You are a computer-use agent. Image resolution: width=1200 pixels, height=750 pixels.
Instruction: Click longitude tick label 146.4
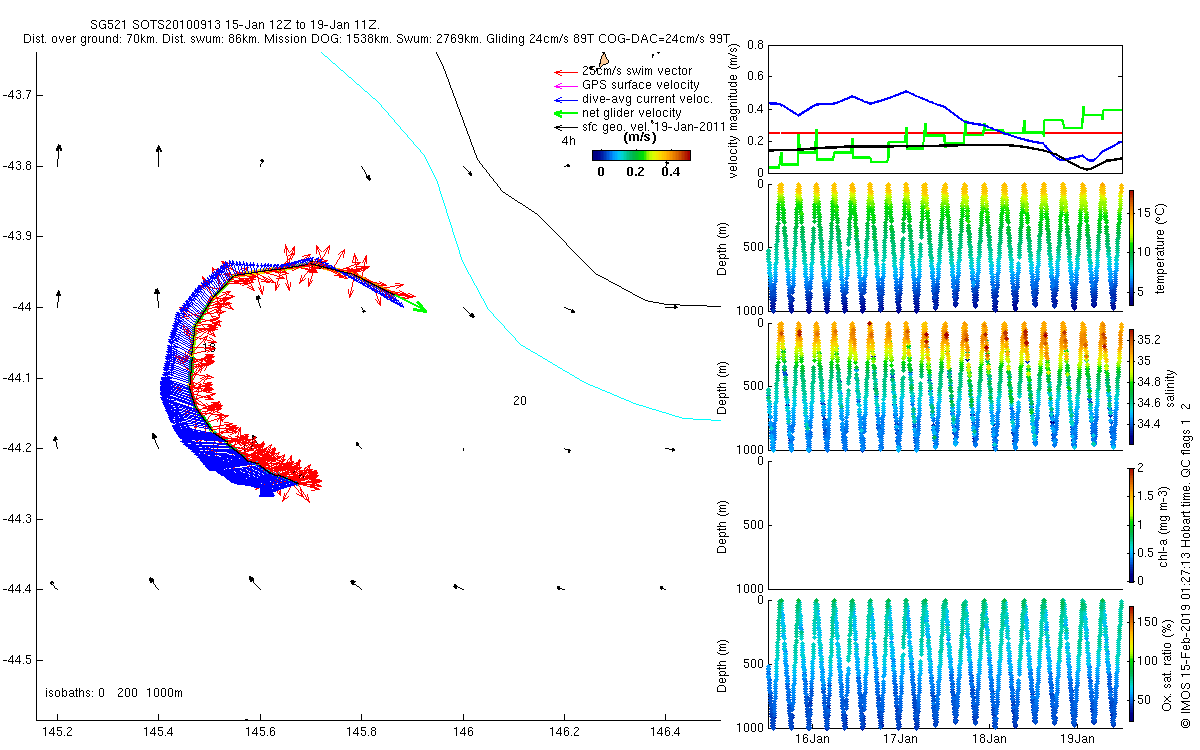coord(665,733)
